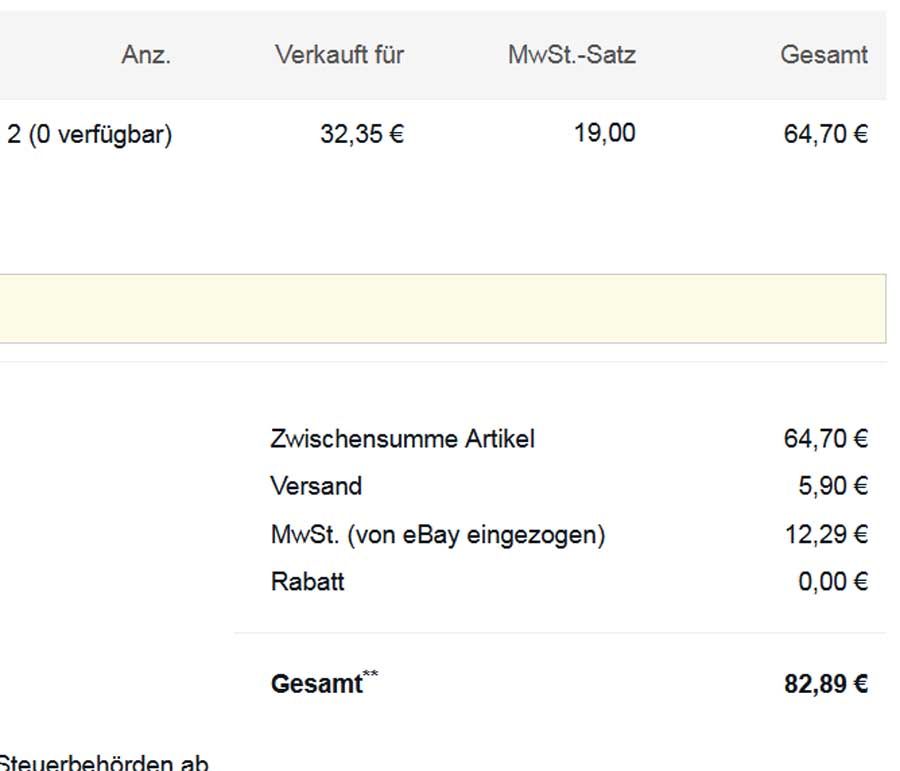Click the "Anz." column header
This screenshot has height=771, width=900.
(x=146, y=55)
